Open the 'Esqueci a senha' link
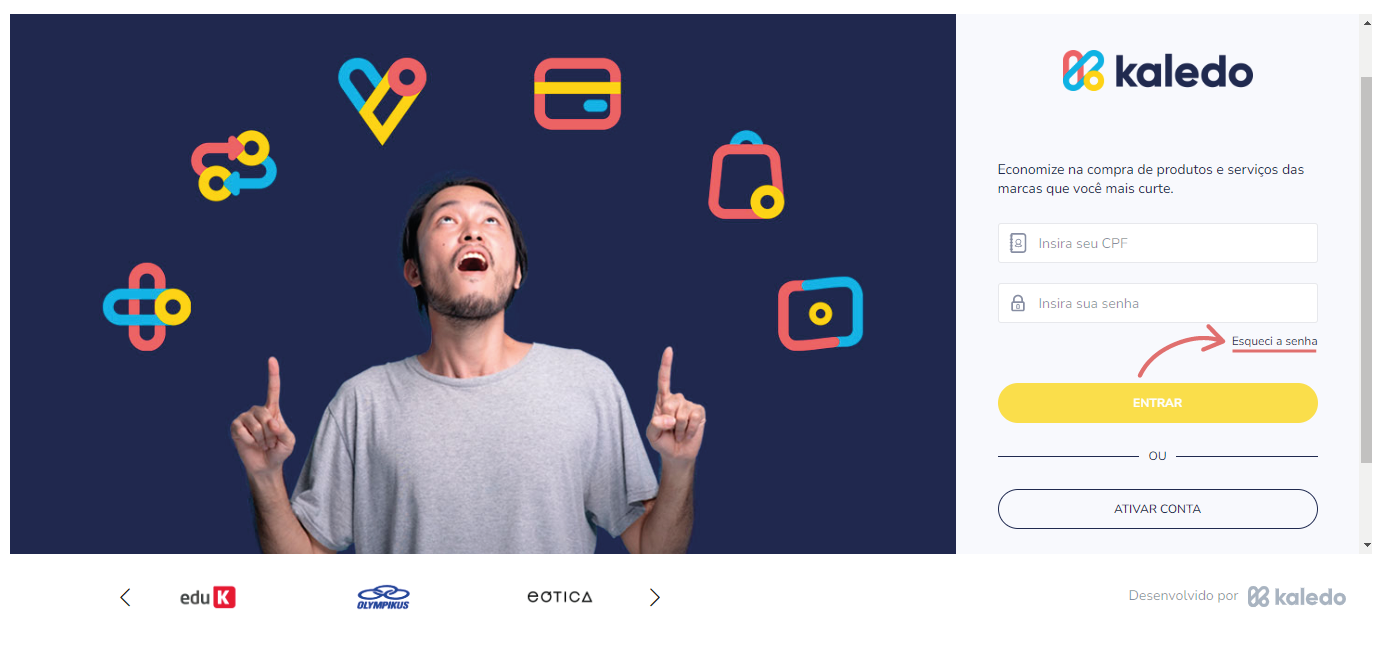The image size is (1387, 650). click(1275, 342)
